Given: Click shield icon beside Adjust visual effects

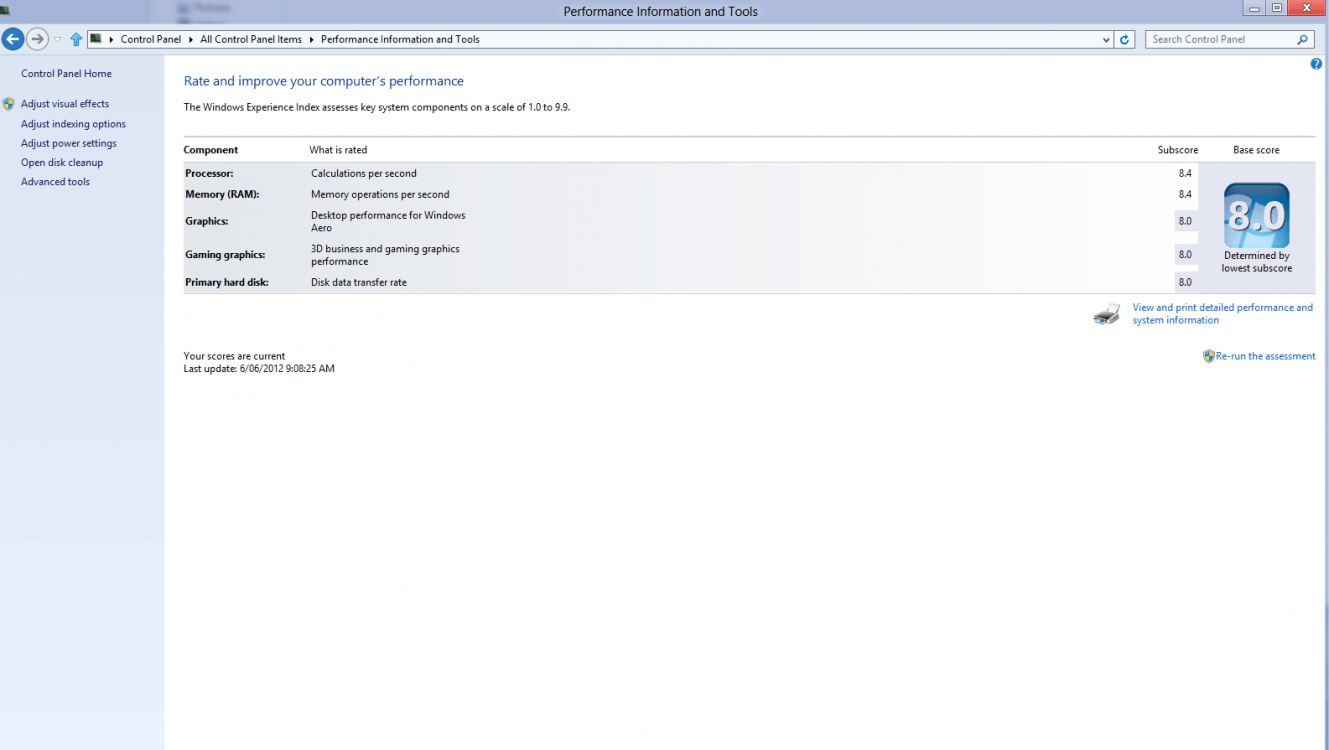Looking at the screenshot, I should coord(9,104).
